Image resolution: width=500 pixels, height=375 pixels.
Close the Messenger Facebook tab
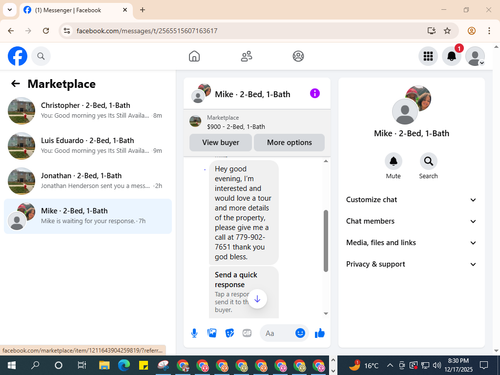(125, 10)
